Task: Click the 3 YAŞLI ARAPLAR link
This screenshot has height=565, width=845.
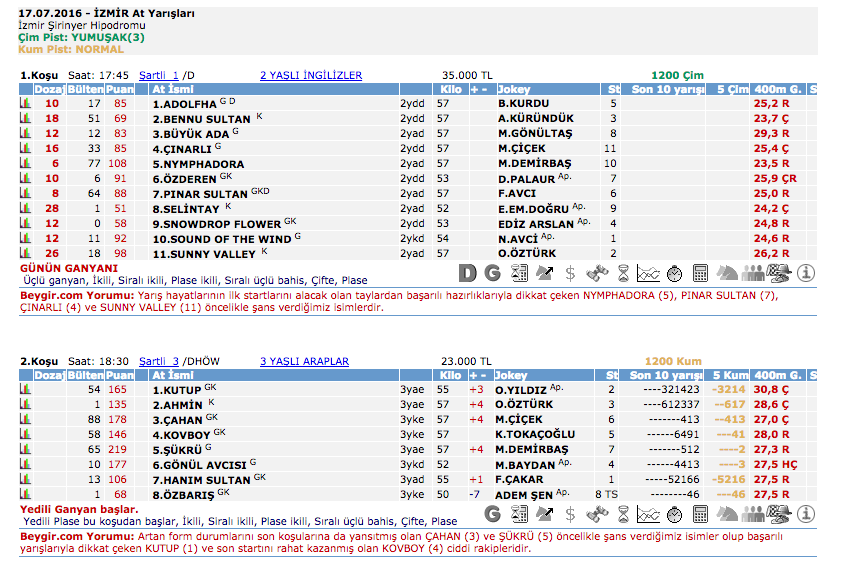Action: click(x=304, y=361)
